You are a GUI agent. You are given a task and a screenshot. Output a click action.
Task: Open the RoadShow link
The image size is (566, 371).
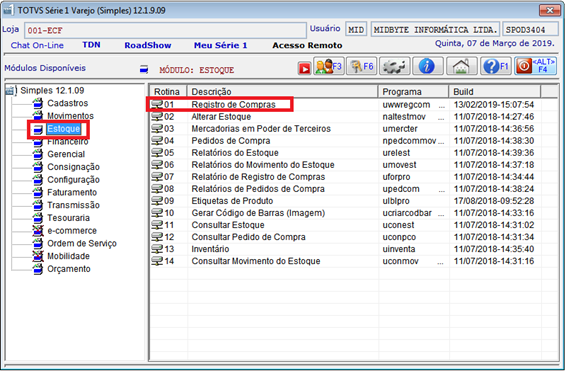148,45
